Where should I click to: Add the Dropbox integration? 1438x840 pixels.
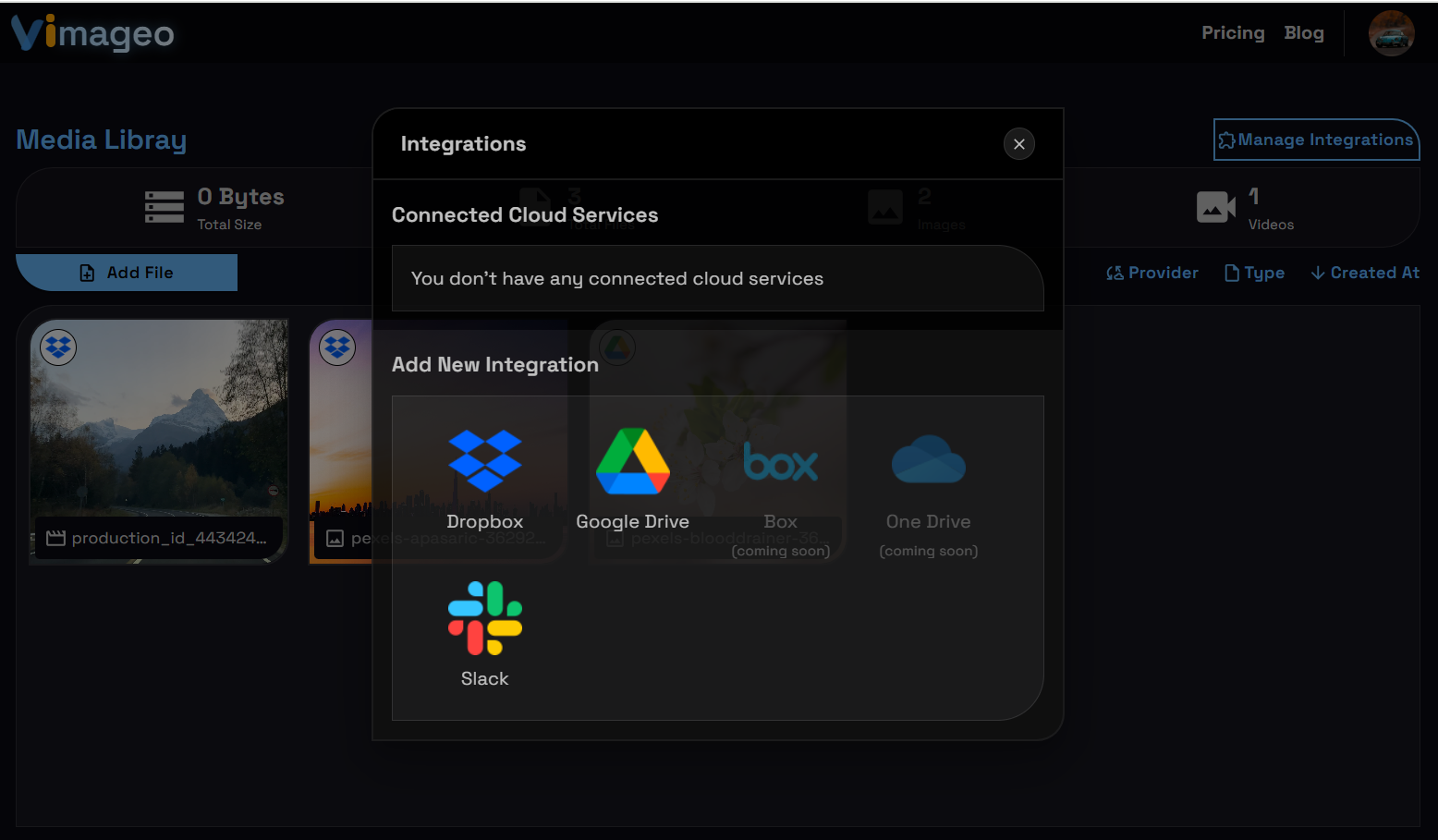coord(484,479)
